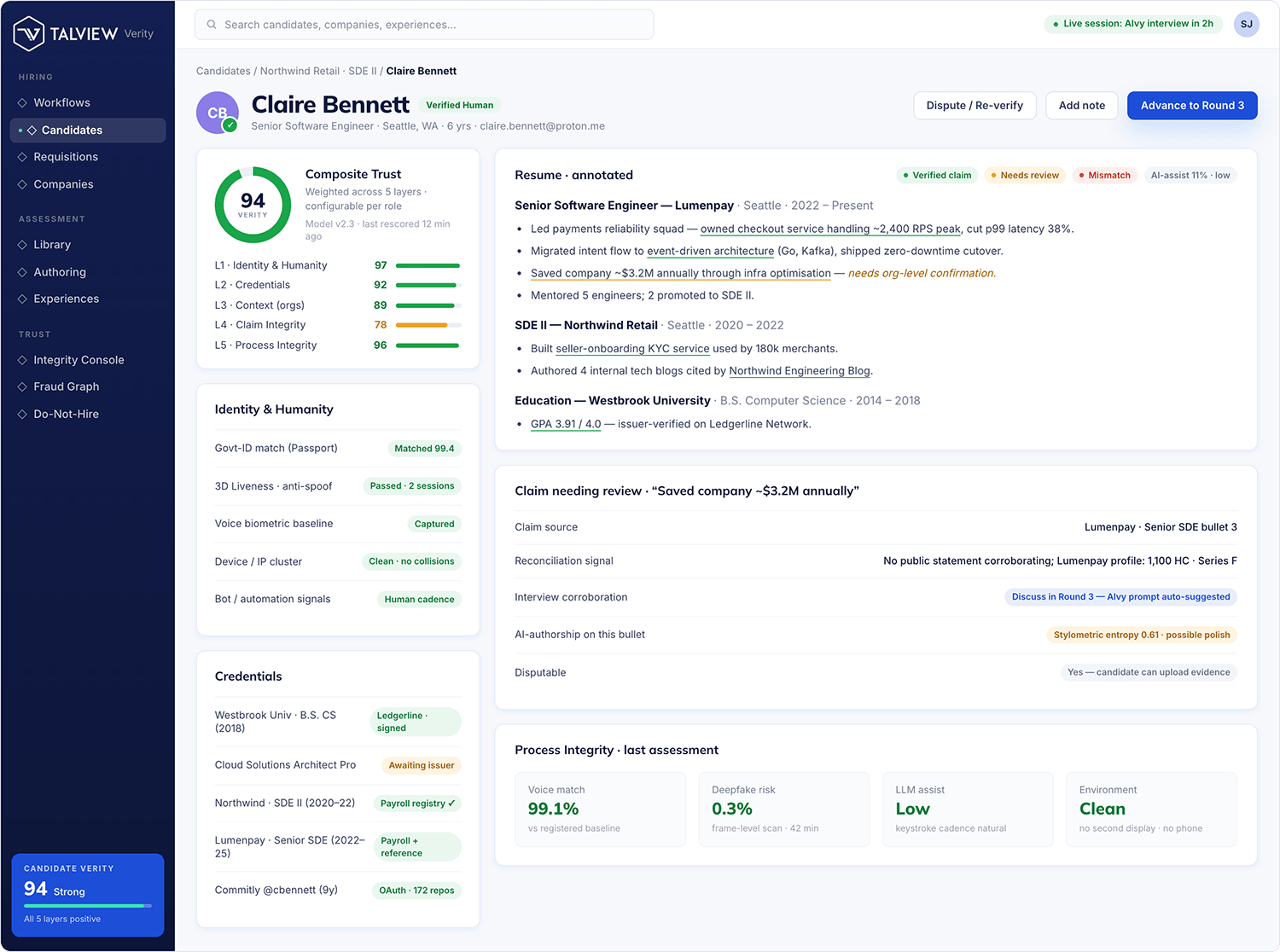The height and width of the screenshot is (952, 1280).
Task: Click the Ledgerline · signed badge
Action: click(x=416, y=722)
